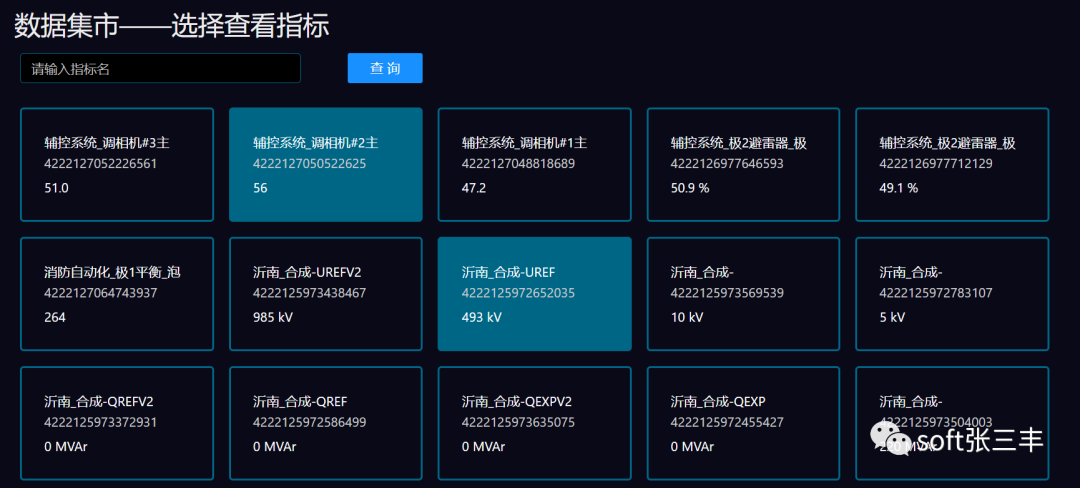The width and height of the screenshot is (1080, 488).
Task: Click the indicator name search input
Action: (160, 69)
